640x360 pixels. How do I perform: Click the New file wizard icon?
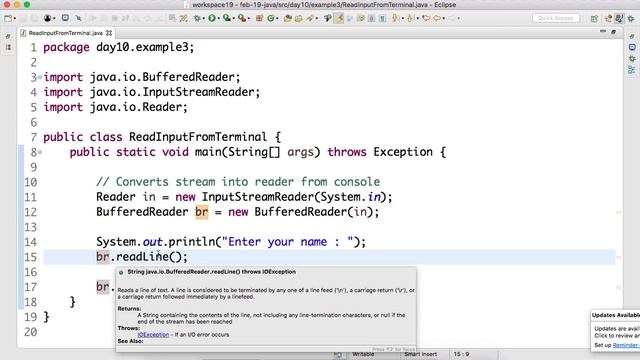point(7,18)
